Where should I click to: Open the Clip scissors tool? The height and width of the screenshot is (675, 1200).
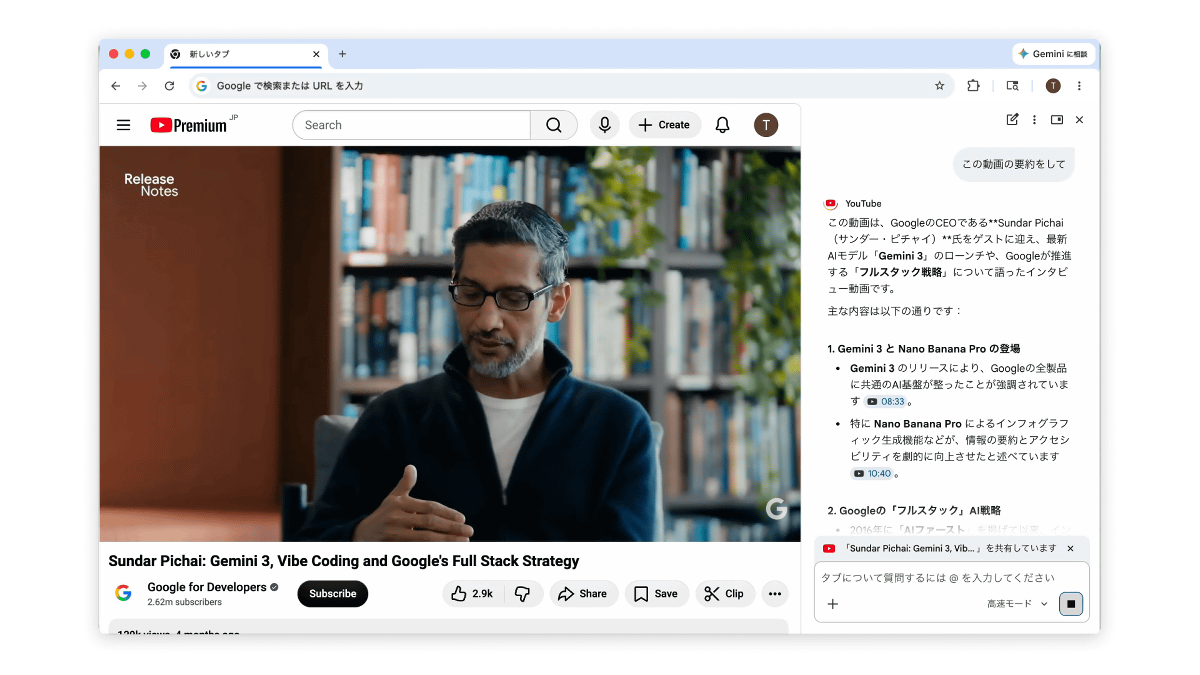[x=724, y=594]
